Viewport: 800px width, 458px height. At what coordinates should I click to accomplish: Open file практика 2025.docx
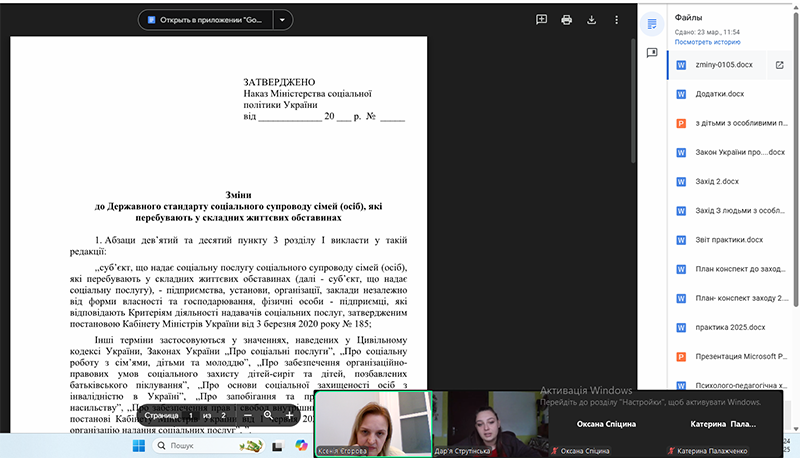coord(730,327)
